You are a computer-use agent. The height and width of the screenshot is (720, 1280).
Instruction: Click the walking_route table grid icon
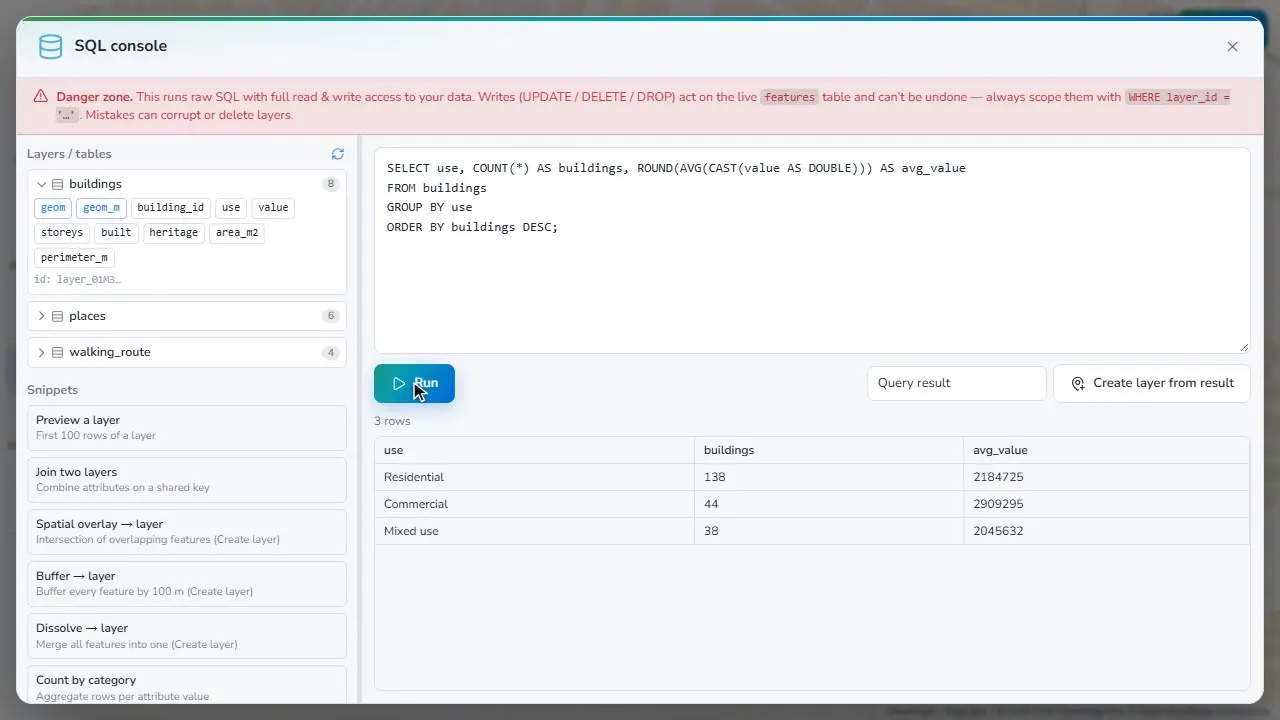58,352
